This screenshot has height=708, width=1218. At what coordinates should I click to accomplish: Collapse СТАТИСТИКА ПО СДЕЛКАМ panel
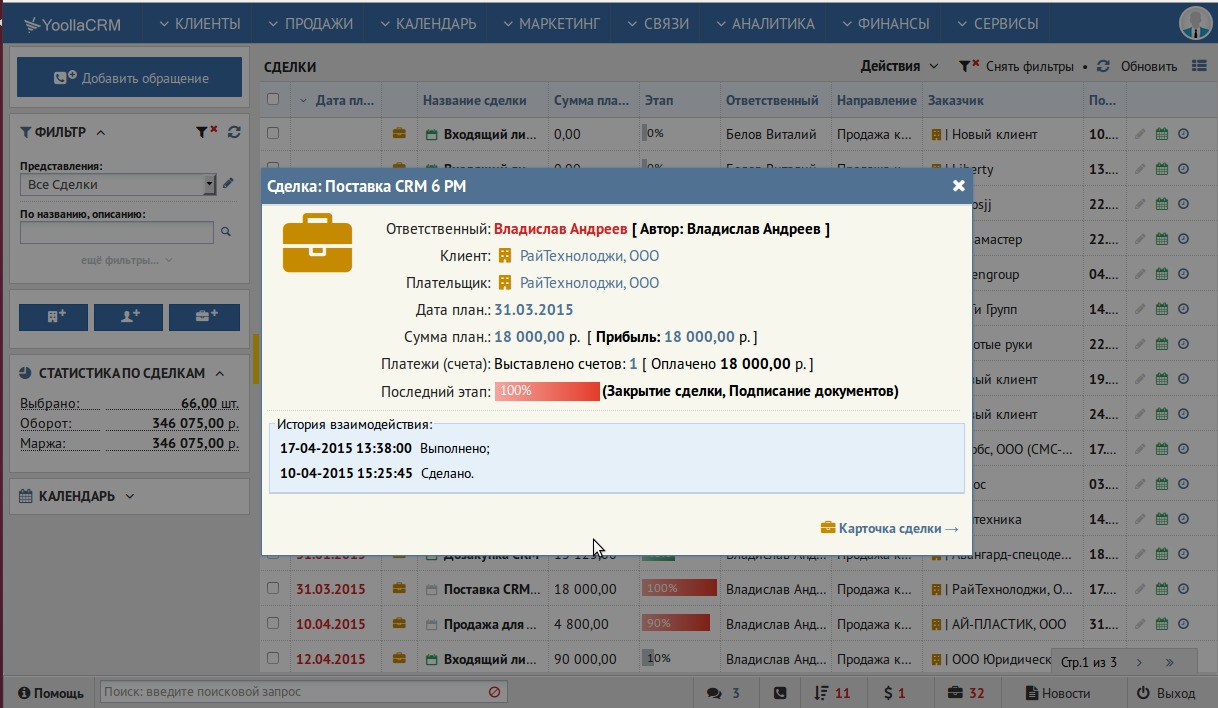pyautogui.click(x=219, y=373)
